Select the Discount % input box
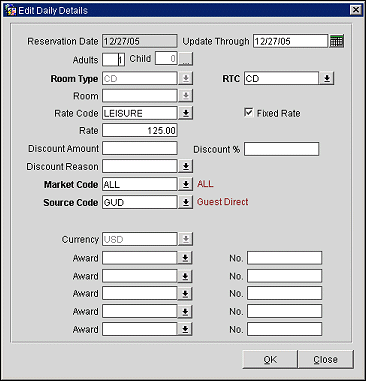This screenshot has height=381, width=366. pyautogui.click(x=281, y=149)
